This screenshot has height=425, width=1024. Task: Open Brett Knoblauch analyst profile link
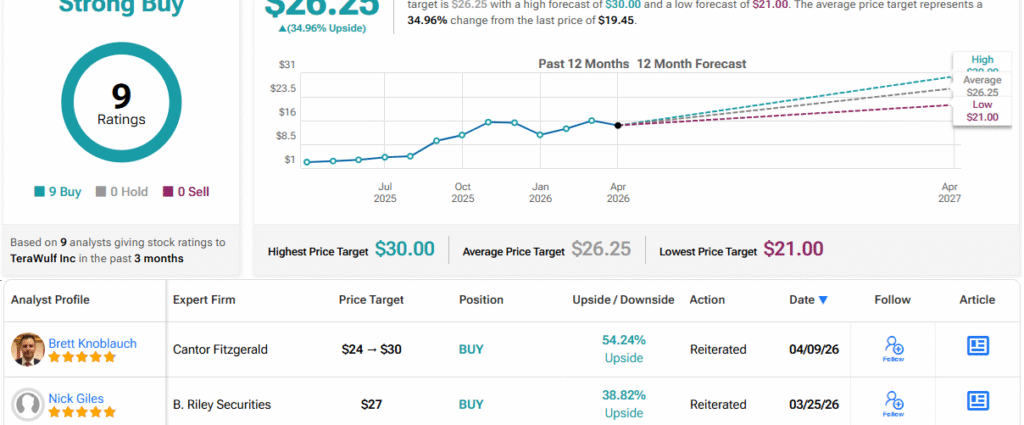[x=92, y=343]
